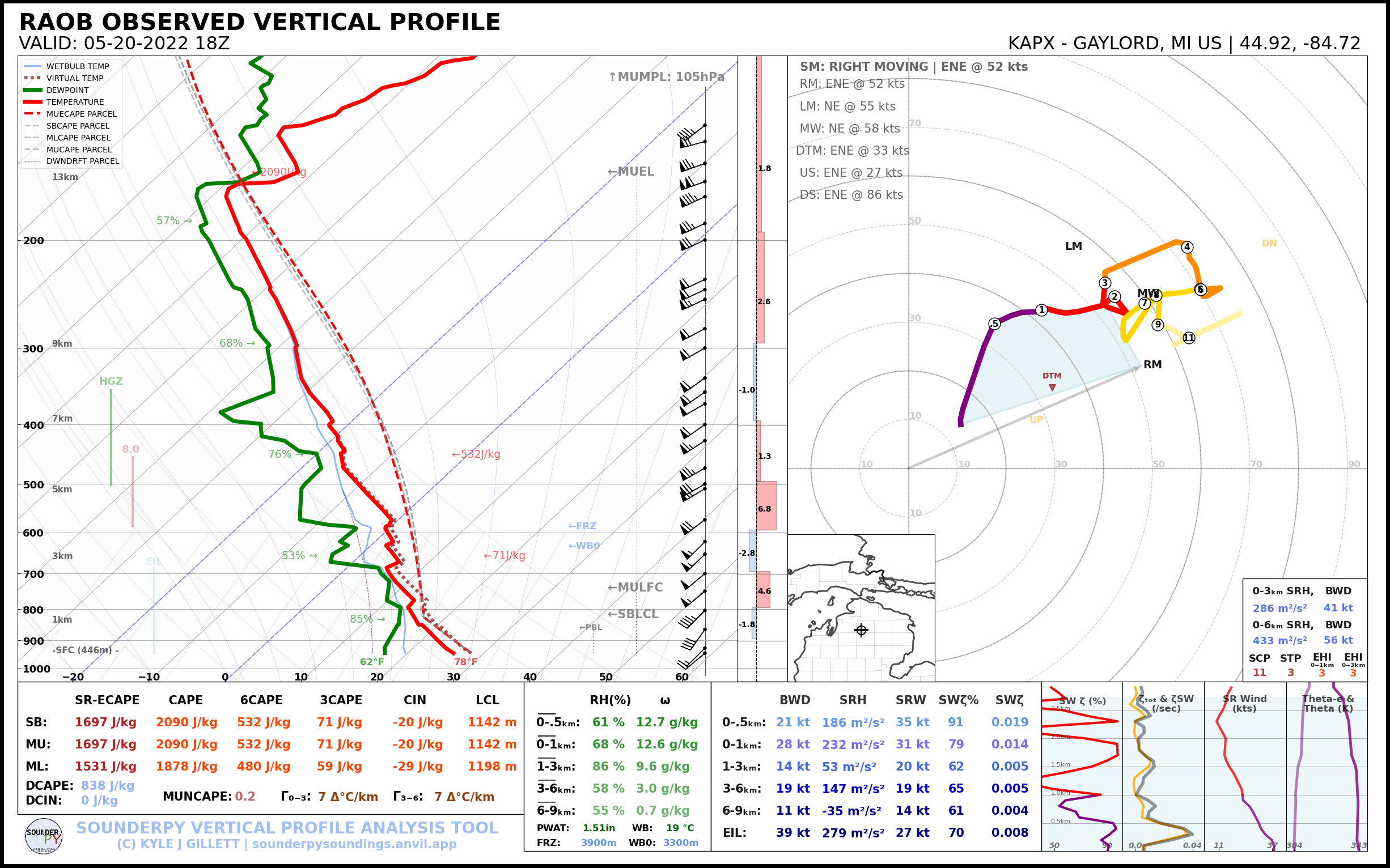Click the TEMPERATURE legend red line

[32, 102]
